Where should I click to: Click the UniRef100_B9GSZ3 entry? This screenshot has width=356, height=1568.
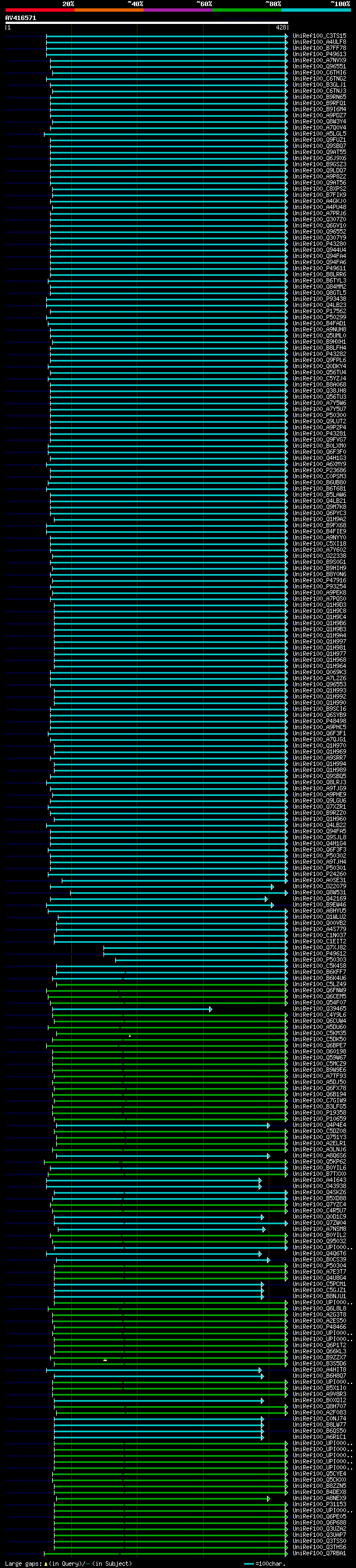point(319,164)
